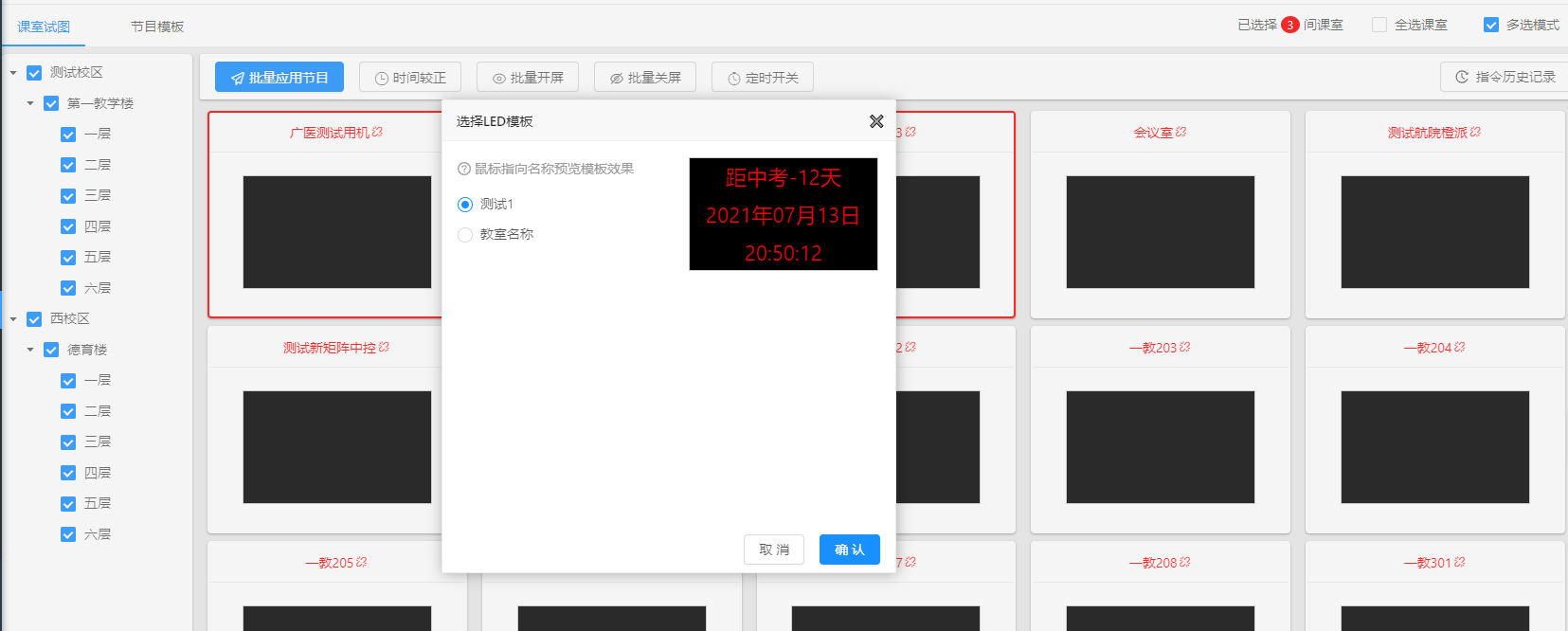Click 二层 label under 第一教学楼
This screenshot has width=1568, height=631.
[x=98, y=165]
